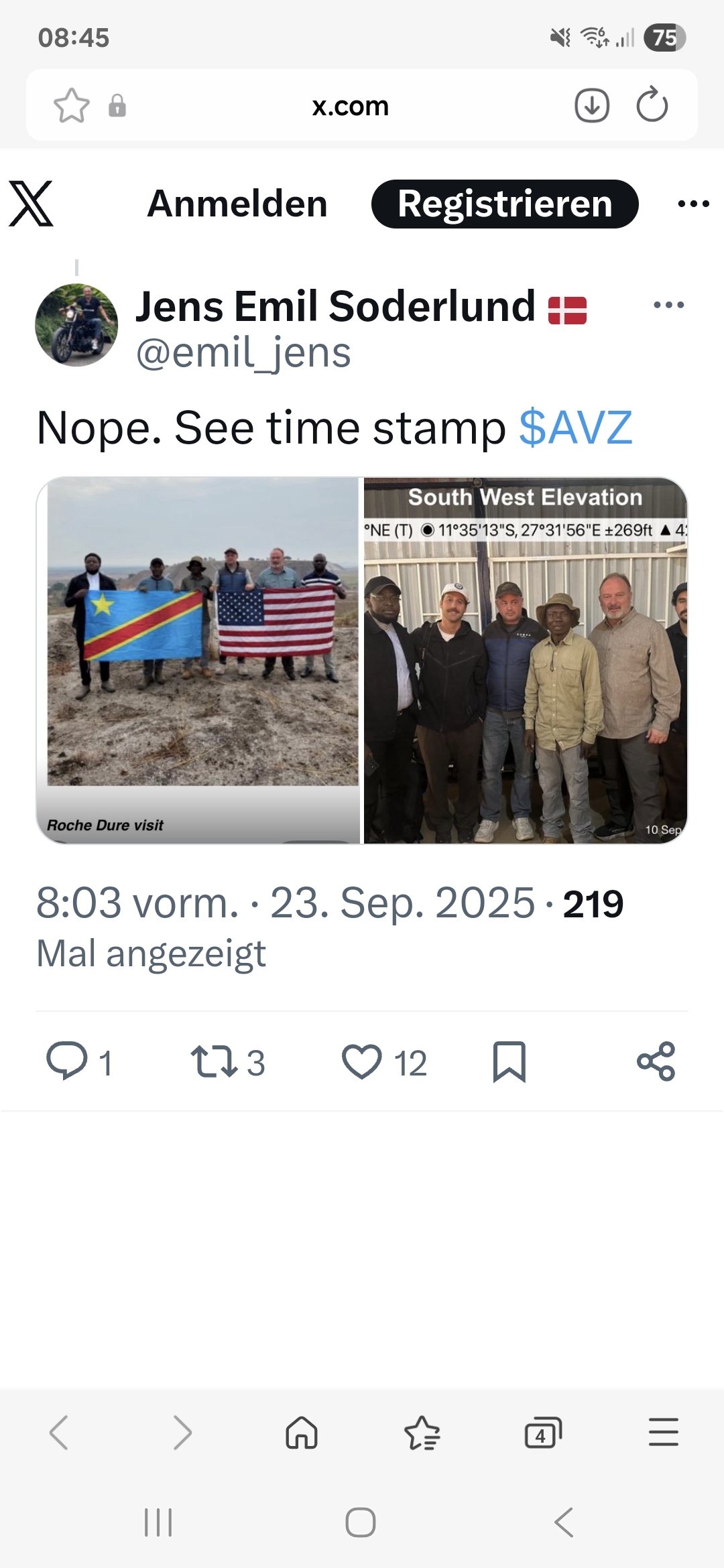Image resolution: width=724 pixels, height=1568 pixels.
Task: Open the X logo home
Action: coord(31,204)
